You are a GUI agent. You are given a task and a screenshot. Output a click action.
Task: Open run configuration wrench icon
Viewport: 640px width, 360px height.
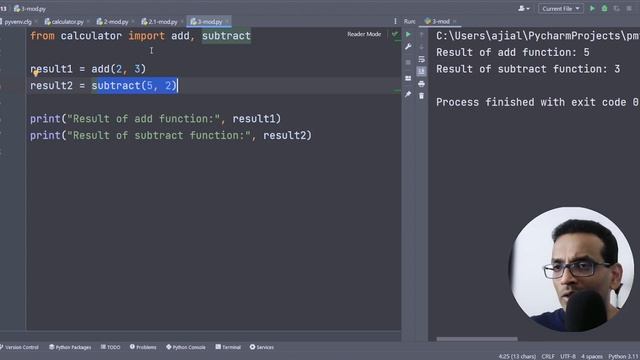408,47
